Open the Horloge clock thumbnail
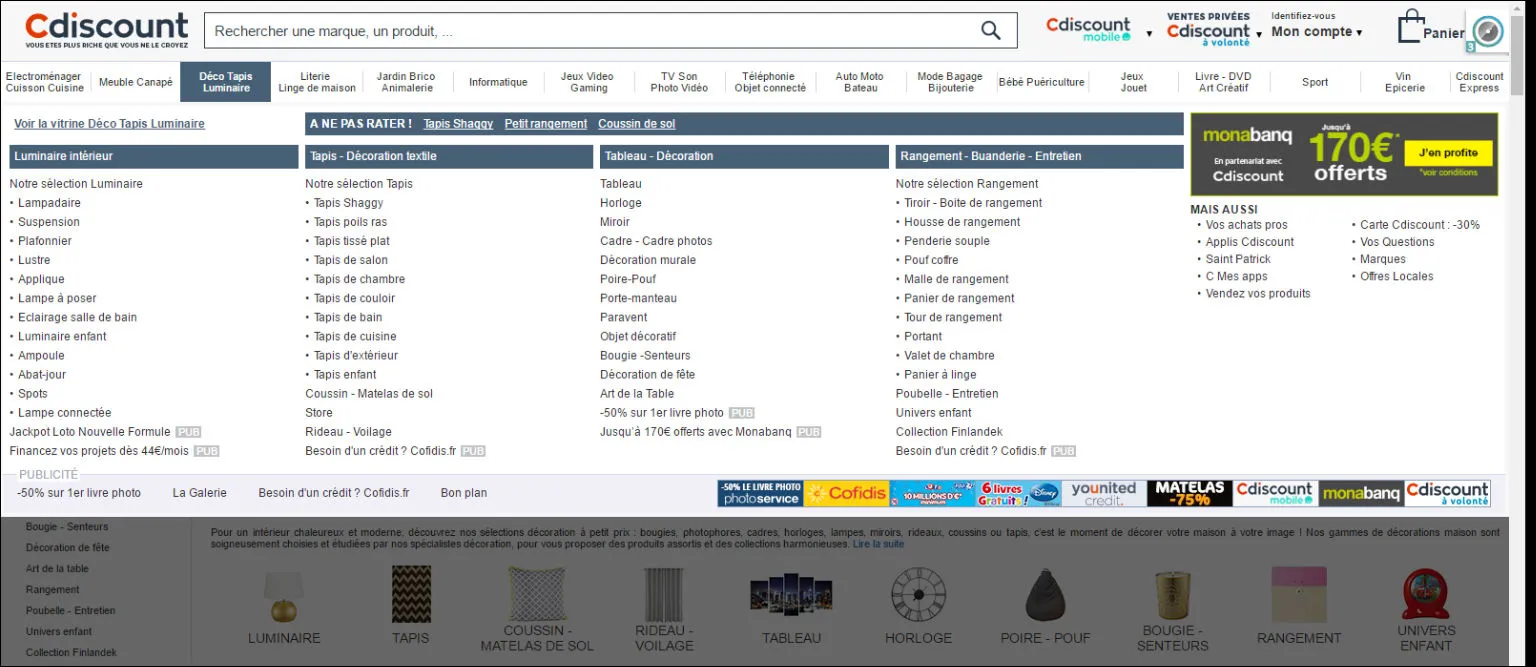Screen dimensions: 1536x667 point(918,595)
